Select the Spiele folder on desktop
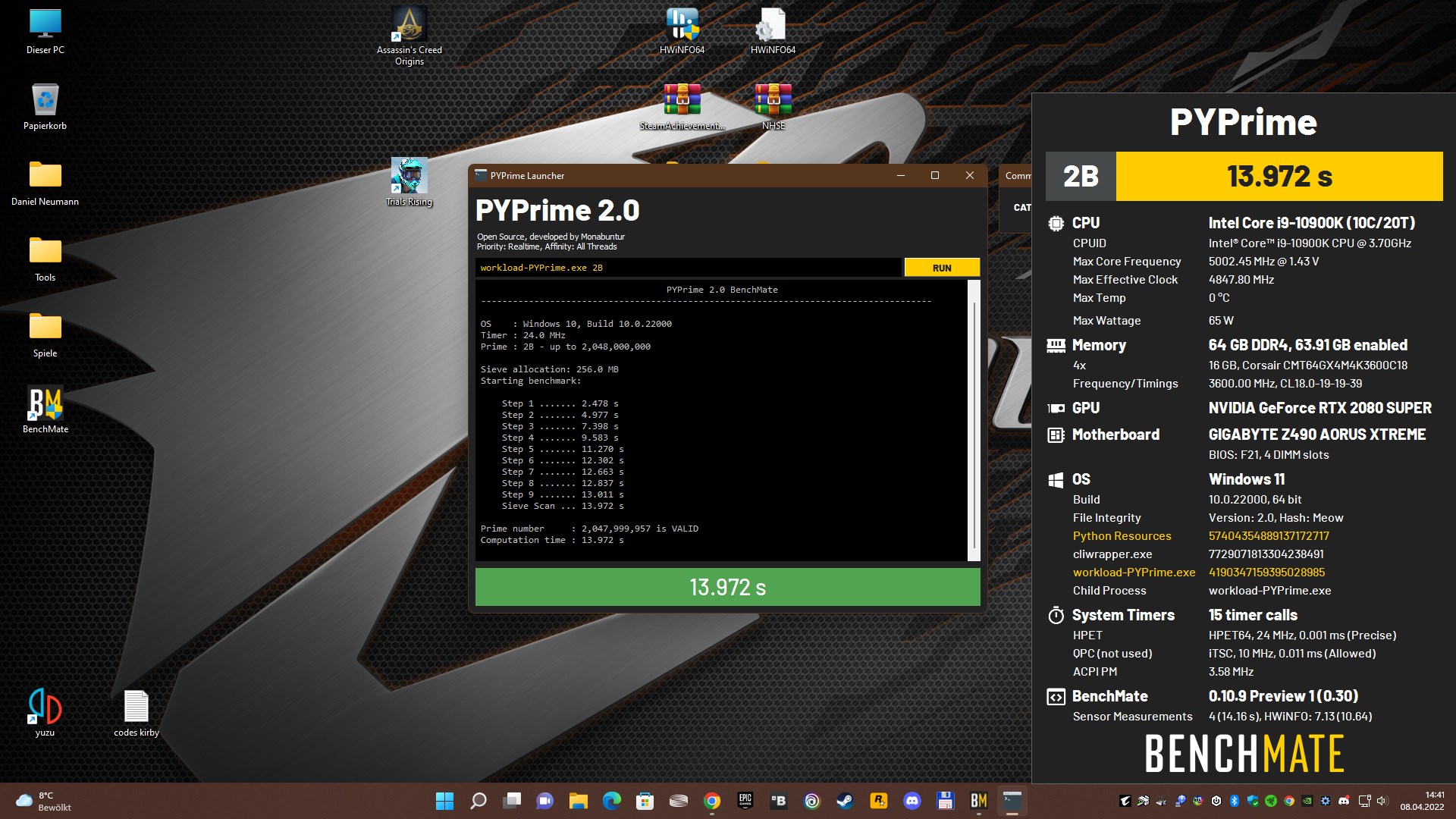Viewport: 1456px width, 819px height. tap(45, 334)
